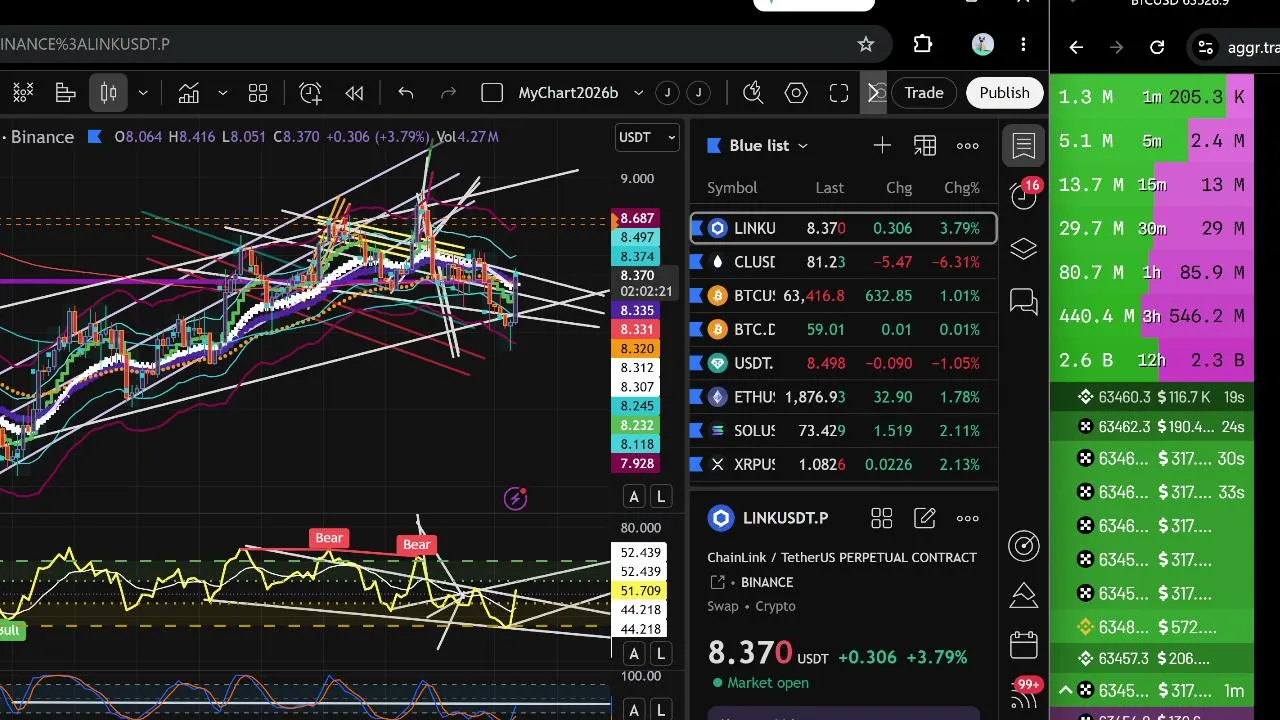The height and width of the screenshot is (720, 1280).
Task: Create an alert with the clock-plus icon
Action: pos(311,93)
